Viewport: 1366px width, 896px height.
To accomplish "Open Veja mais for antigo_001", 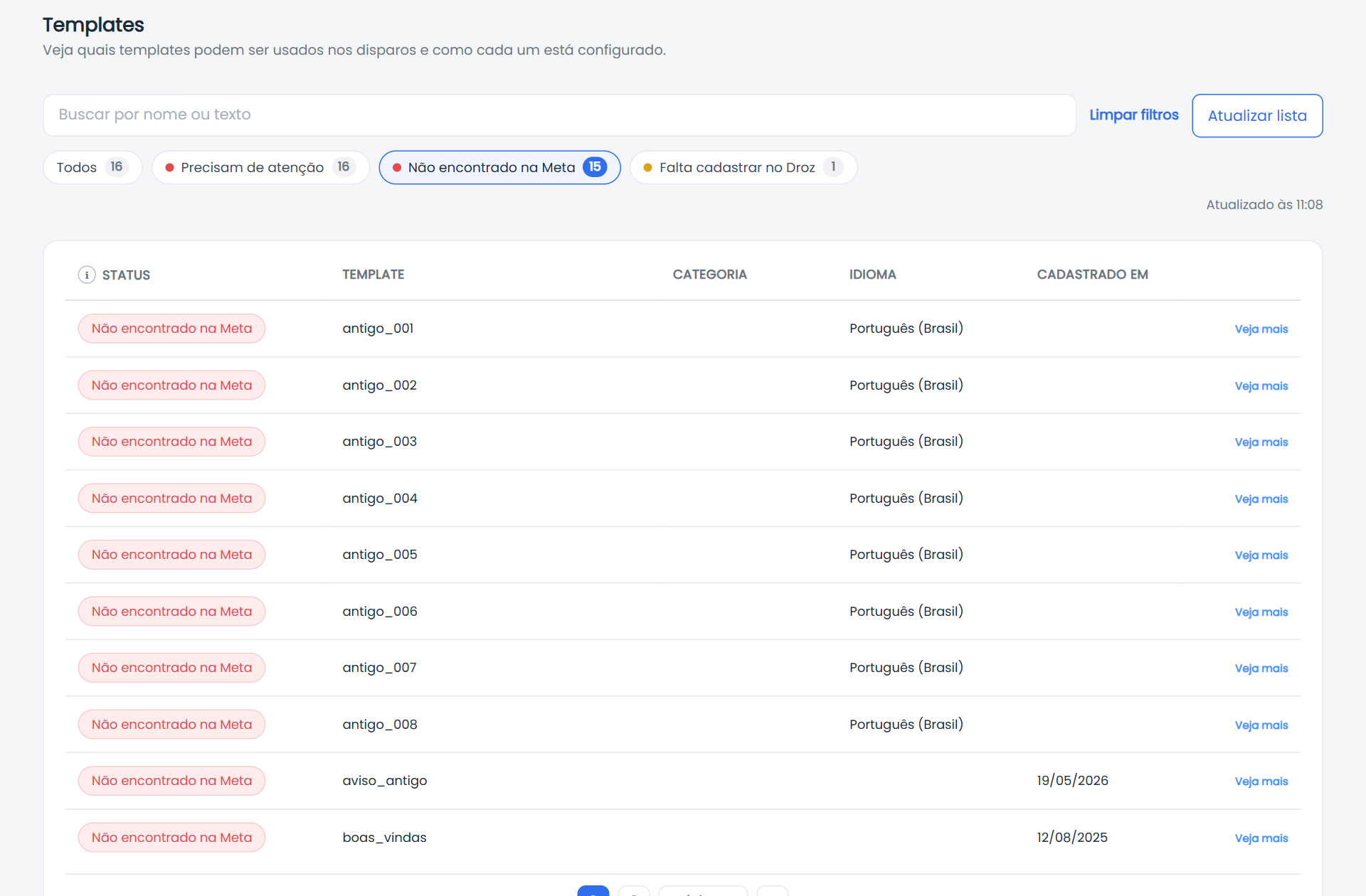I will coord(1261,329).
